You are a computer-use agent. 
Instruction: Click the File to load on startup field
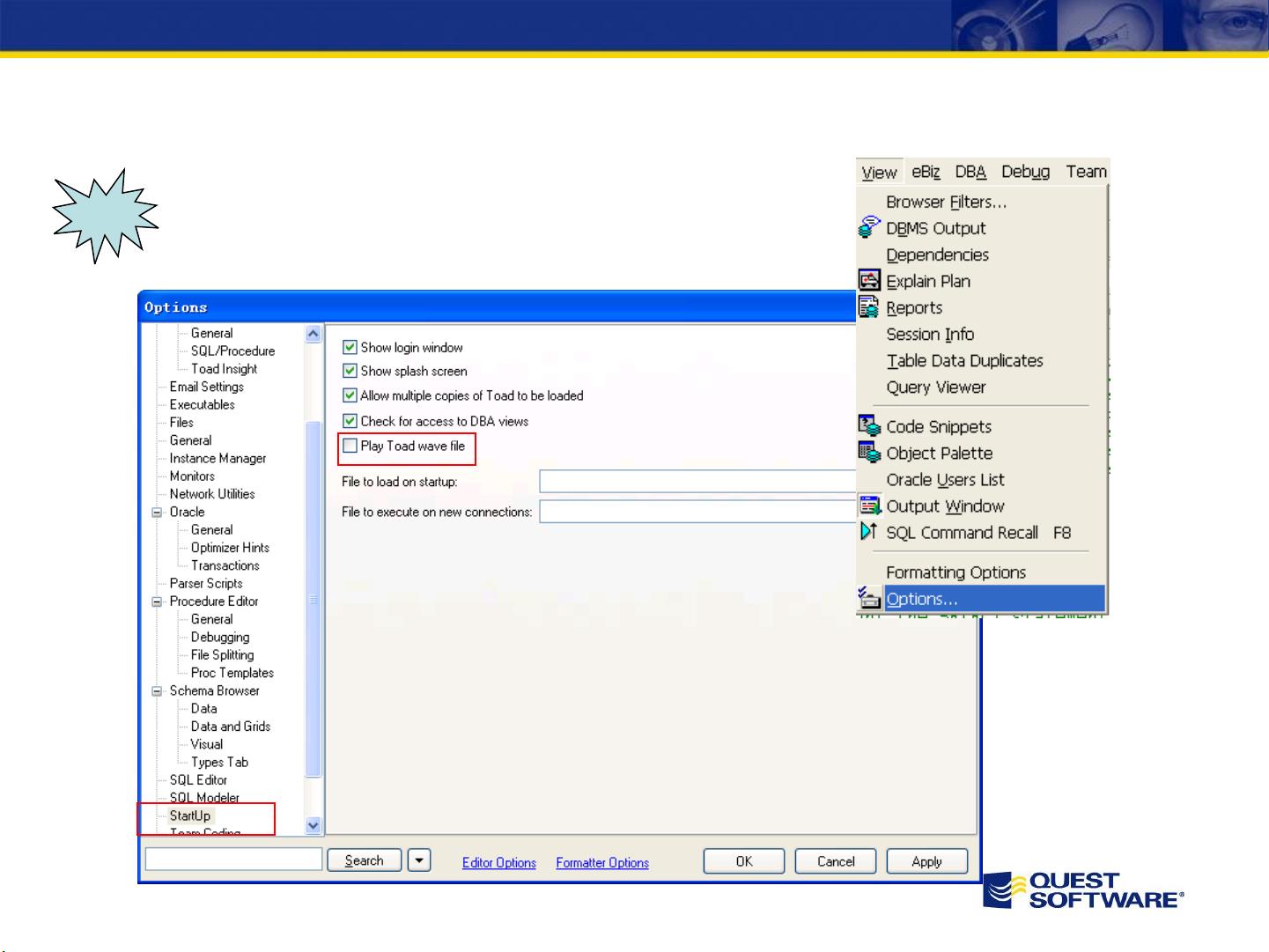click(x=697, y=482)
